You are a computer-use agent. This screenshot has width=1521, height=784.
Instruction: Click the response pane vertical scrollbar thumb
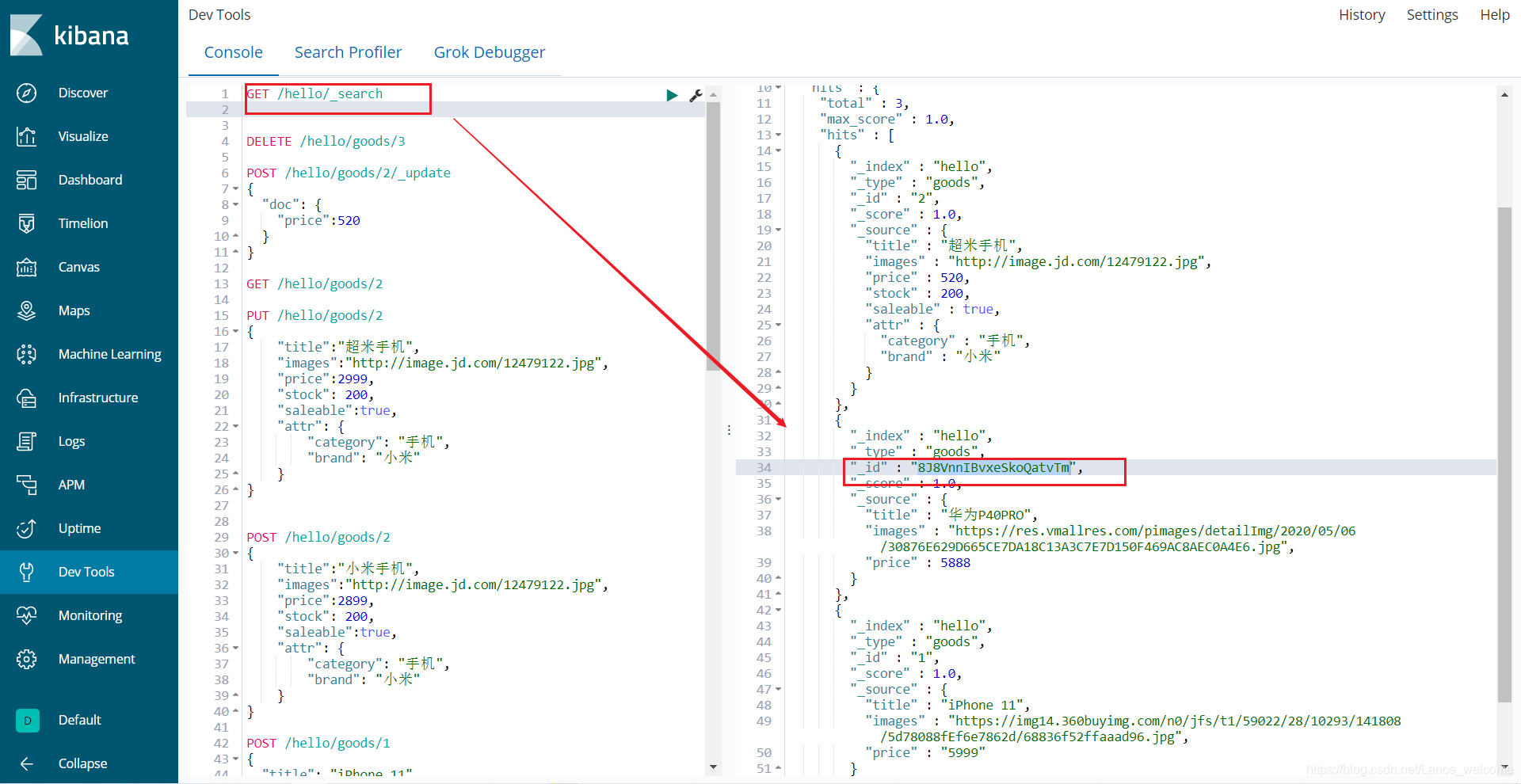1504,455
